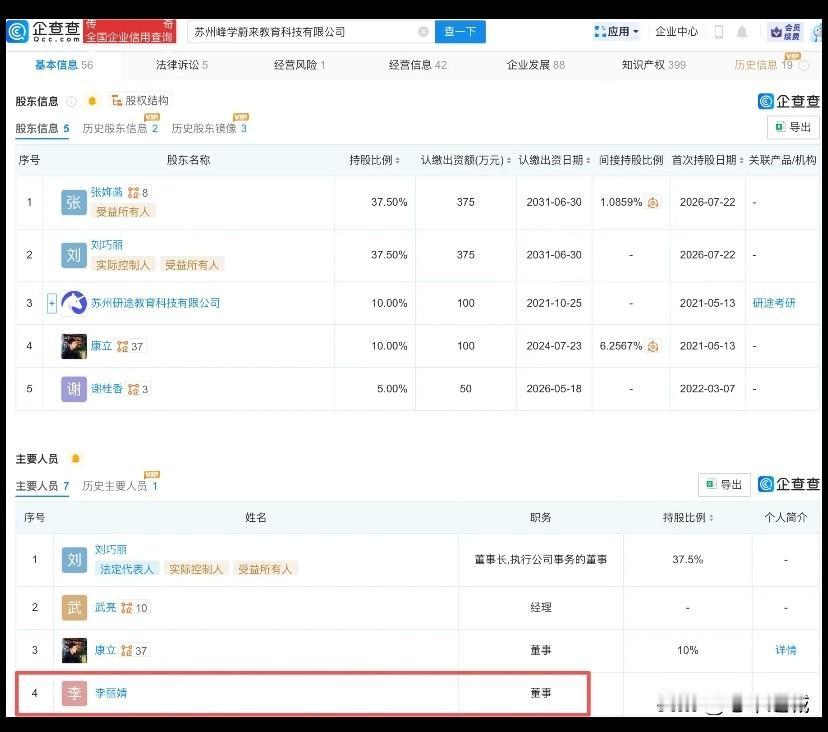The height and width of the screenshot is (732, 828).
Task: Open 苏州研途教育科技有限公司 link
Action: tap(155, 303)
